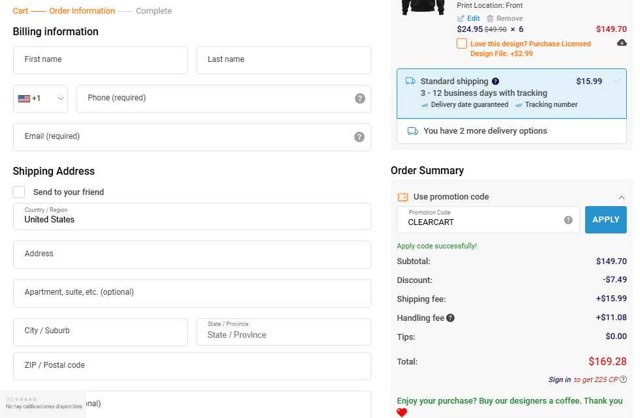Click the Remove trash icon
Viewport: 640px width, 418px height.
[490, 18]
